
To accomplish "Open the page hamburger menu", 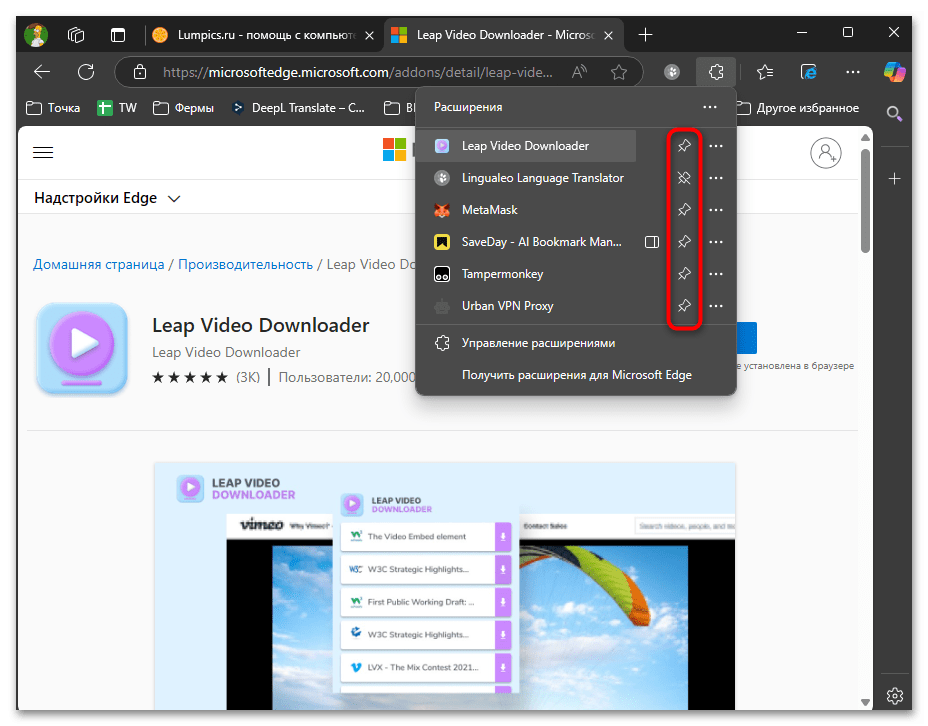I will point(43,153).
